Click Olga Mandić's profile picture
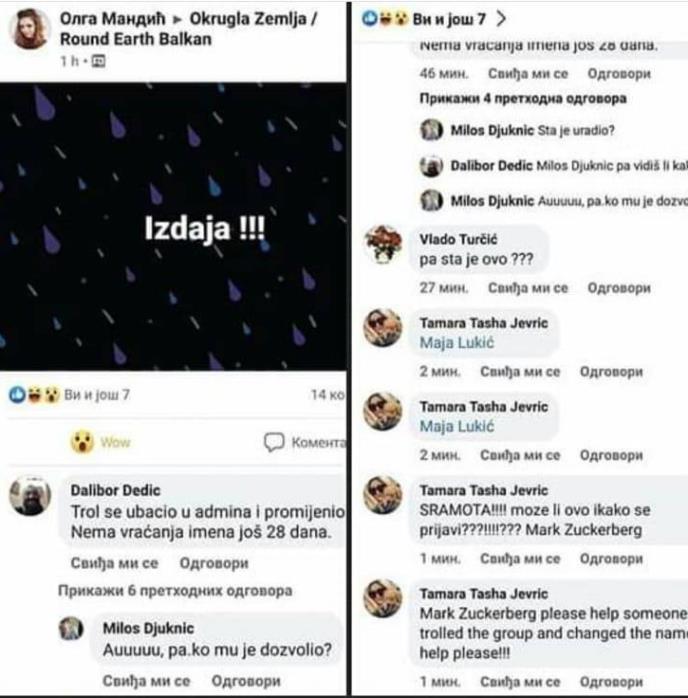The width and height of the screenshot is (688, 698). [x=30, y=28]
